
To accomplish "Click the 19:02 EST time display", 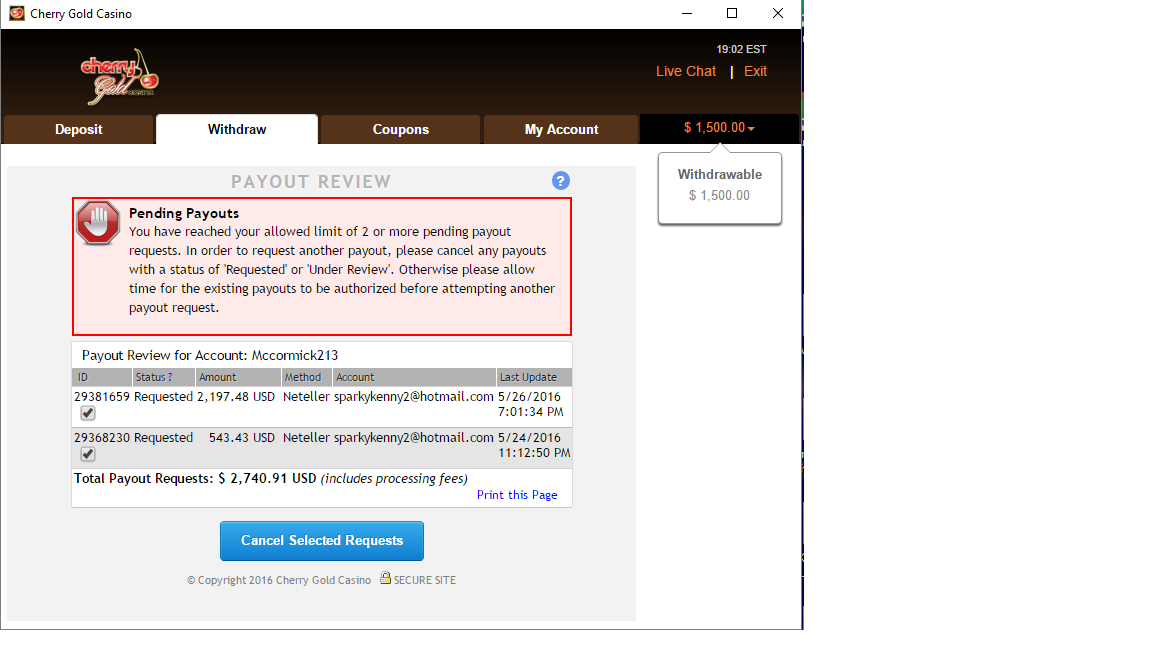I will pyautogui.click(x=741, y=49).
